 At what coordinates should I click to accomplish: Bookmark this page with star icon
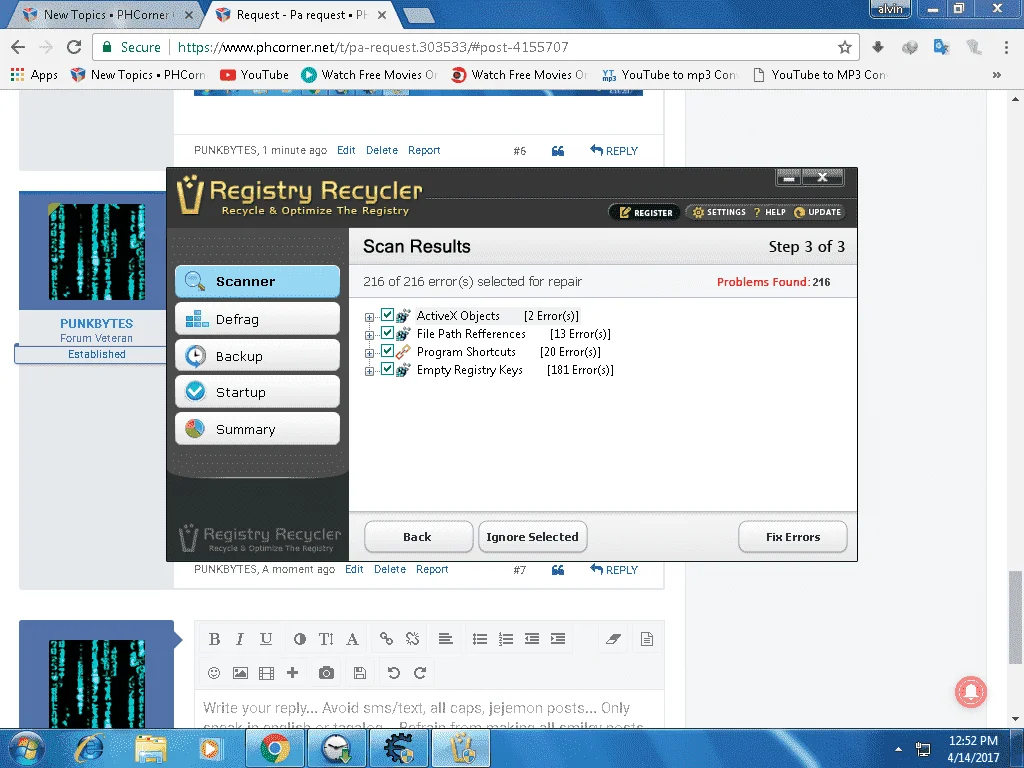[844, 47]
